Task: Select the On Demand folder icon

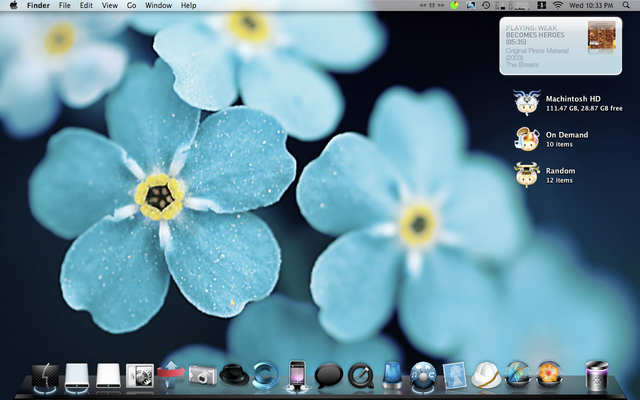Action: [527, 139]
